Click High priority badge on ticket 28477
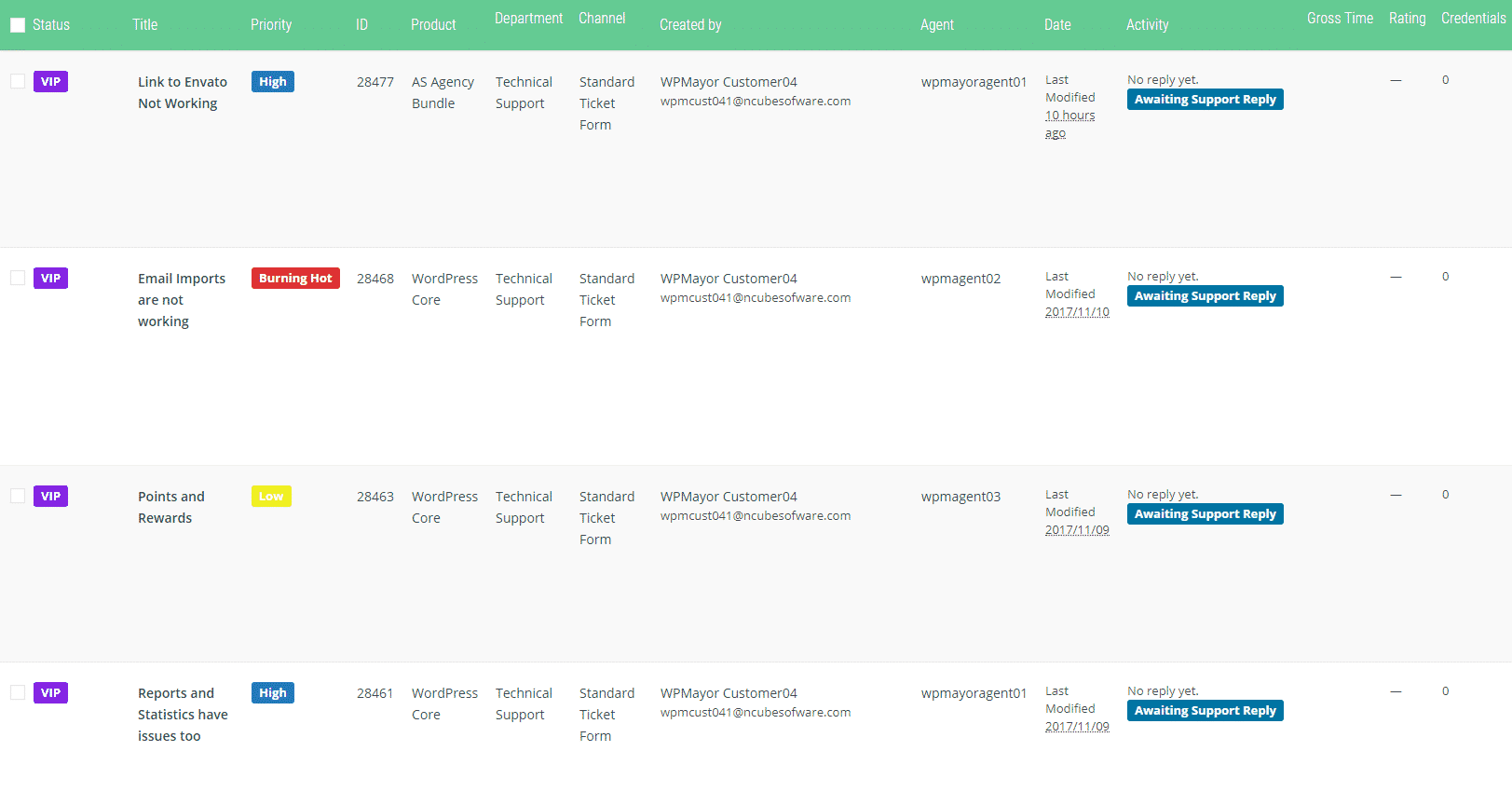 (x=272, y=81)
